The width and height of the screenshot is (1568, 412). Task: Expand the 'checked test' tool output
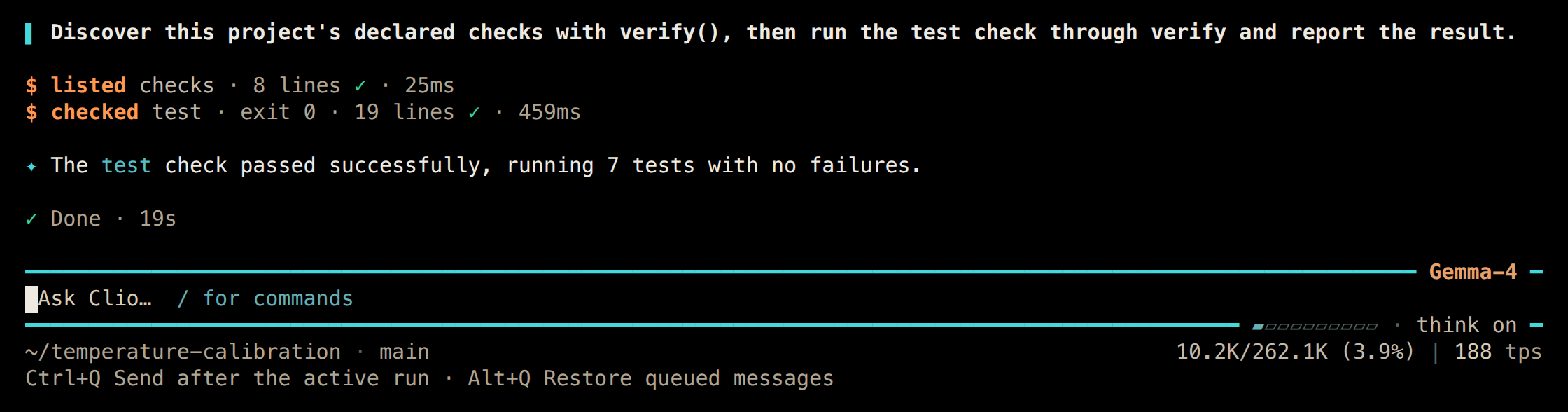[x=303, y=112]
